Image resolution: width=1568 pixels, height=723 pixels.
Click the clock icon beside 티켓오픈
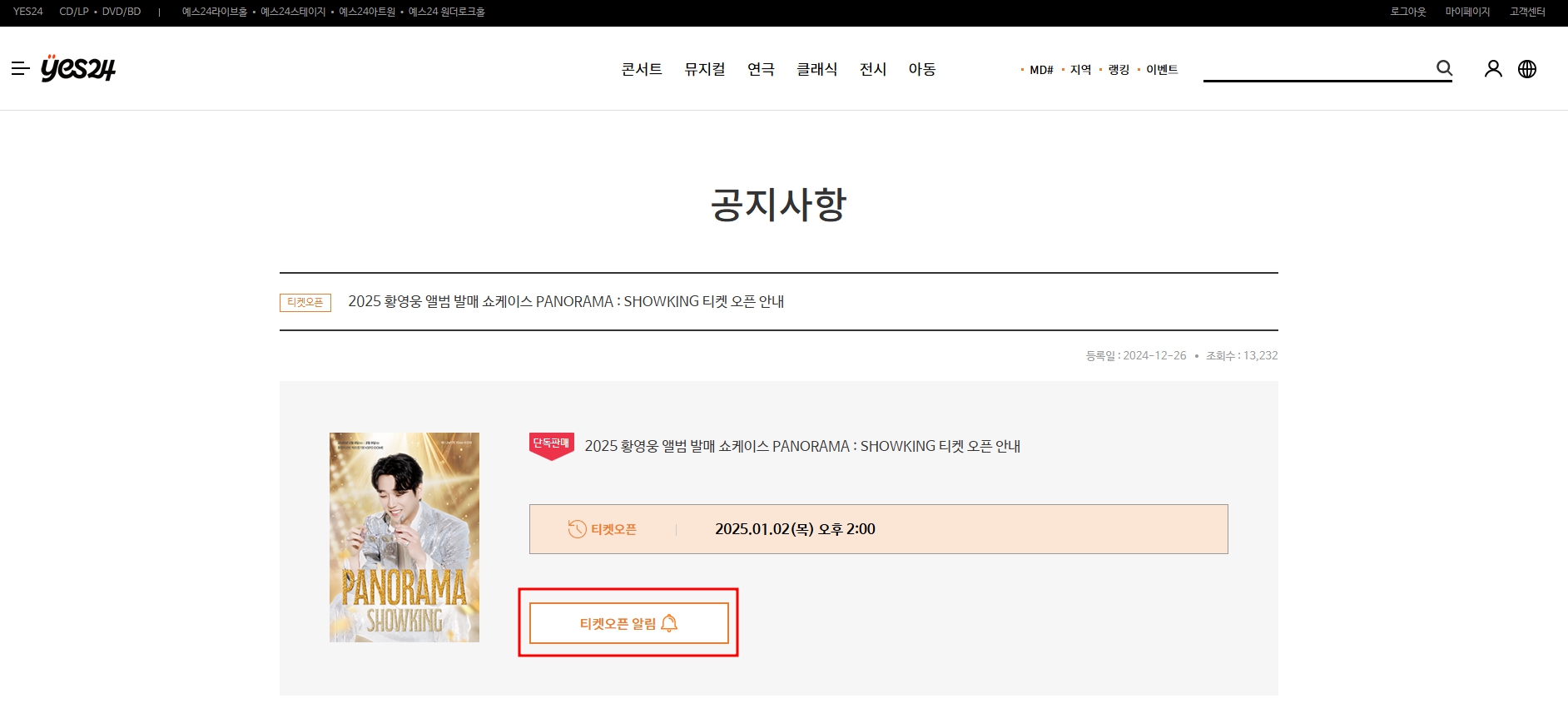coord(577,529)
